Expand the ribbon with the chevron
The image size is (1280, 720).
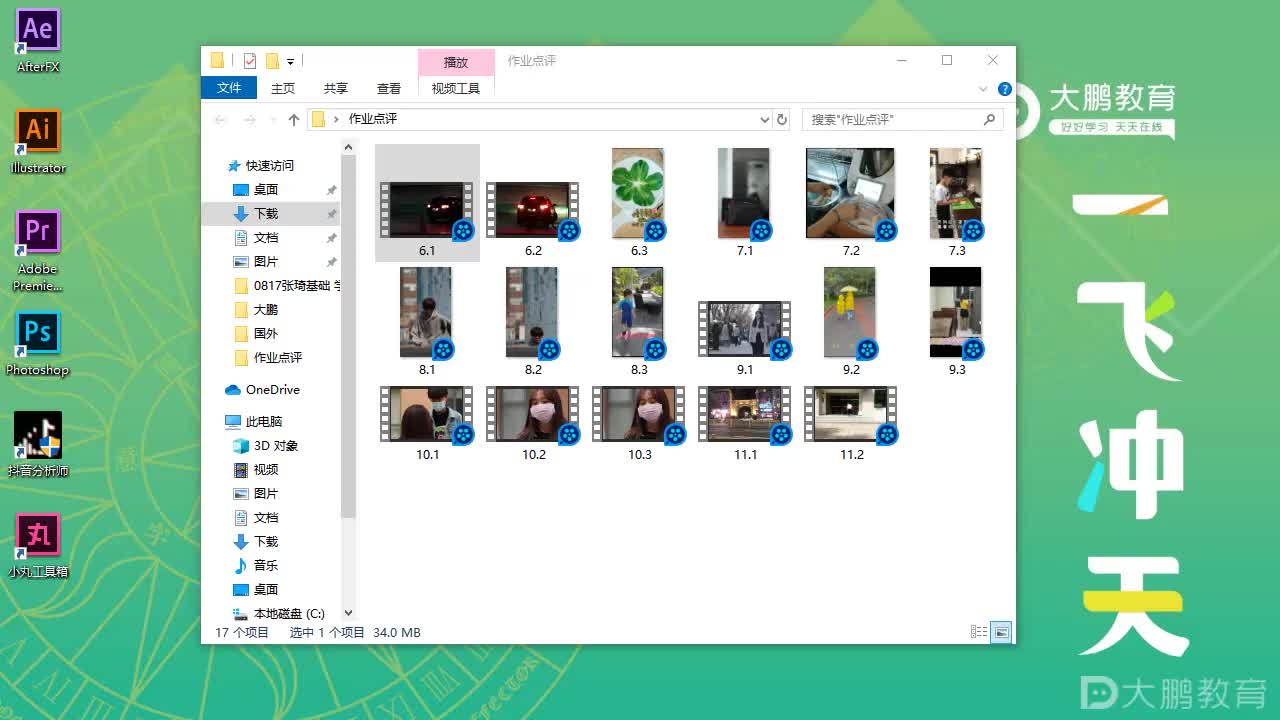pos(983,89)
